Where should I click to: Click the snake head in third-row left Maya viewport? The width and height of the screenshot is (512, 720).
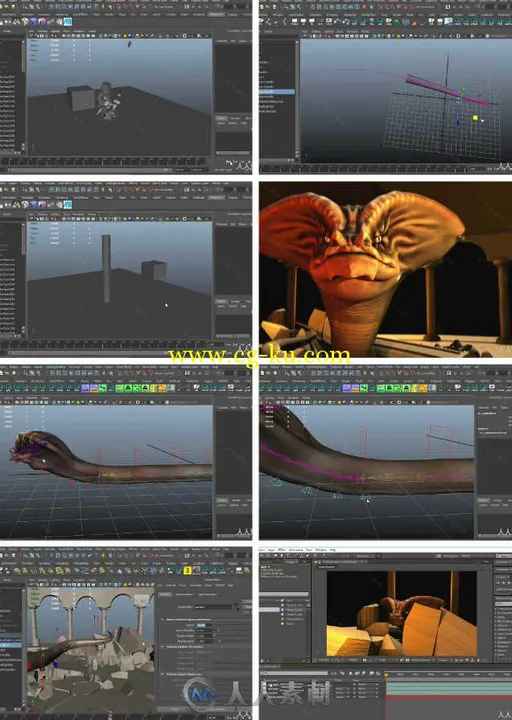click(x=34, y=448)
